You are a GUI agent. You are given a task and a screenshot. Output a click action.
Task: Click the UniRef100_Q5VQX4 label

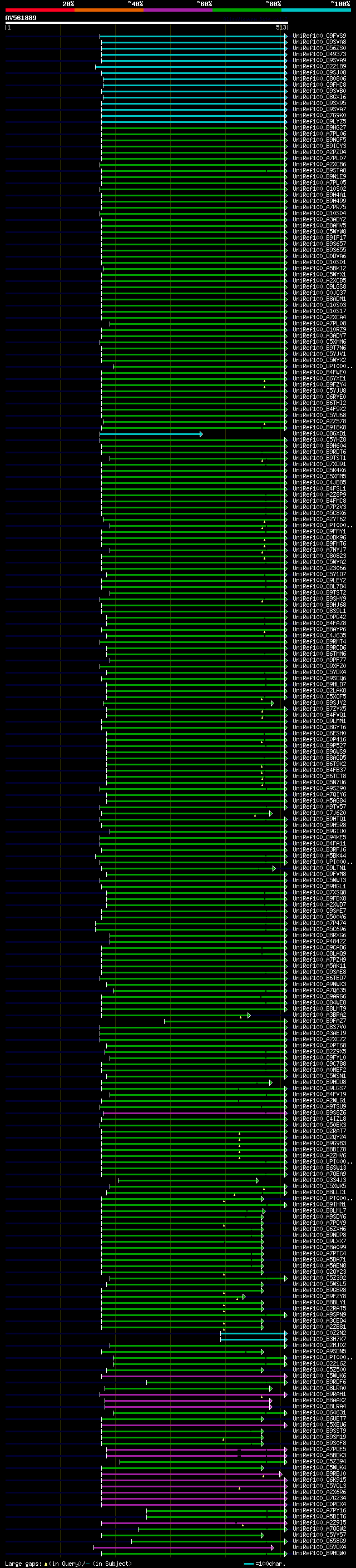coord(319,1547)
